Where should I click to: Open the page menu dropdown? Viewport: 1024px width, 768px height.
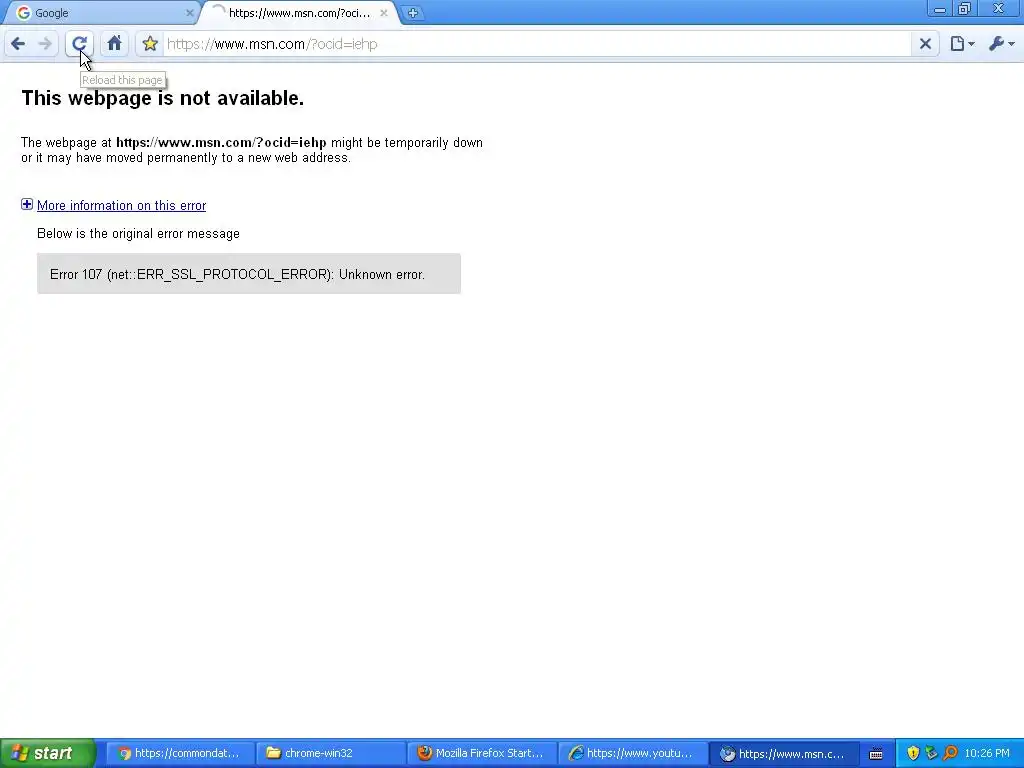point(962,44)
